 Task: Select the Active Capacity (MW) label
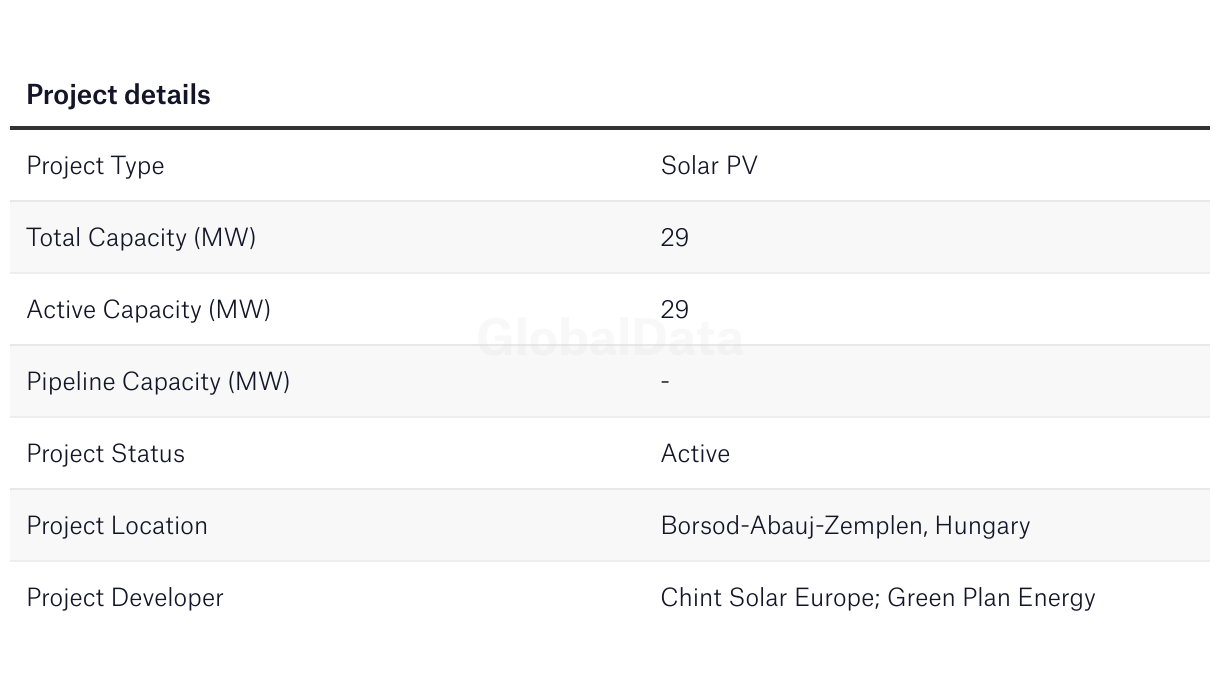tap(148, 310)
